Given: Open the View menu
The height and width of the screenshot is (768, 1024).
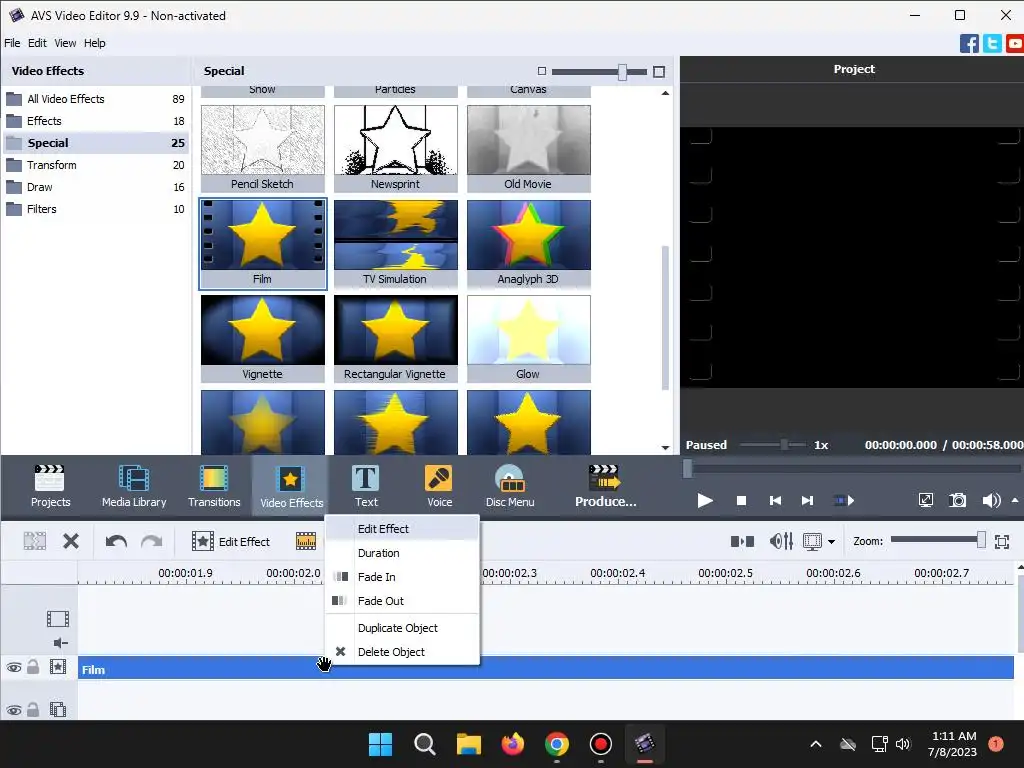Looking at the screenshot, I should tap(65, 43).
